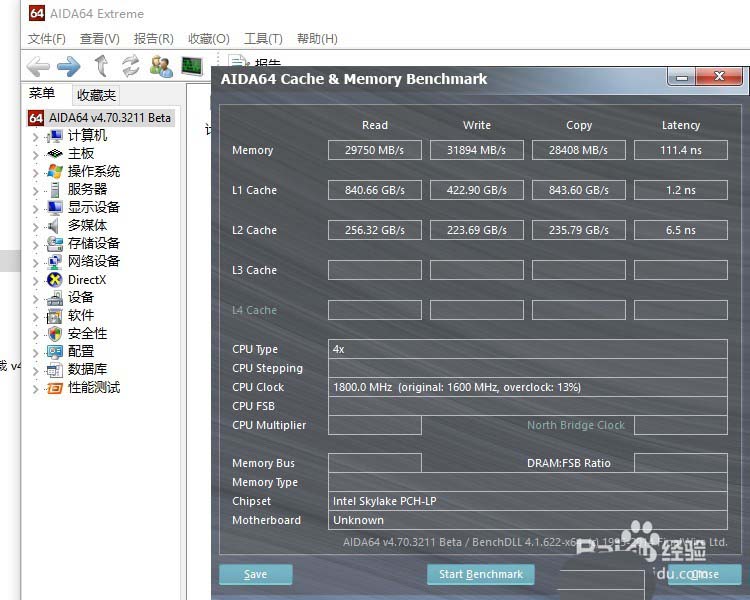Click L1 Cache Read value 840.66 GB/s
The image size is (750, 600).
point(375,190)
